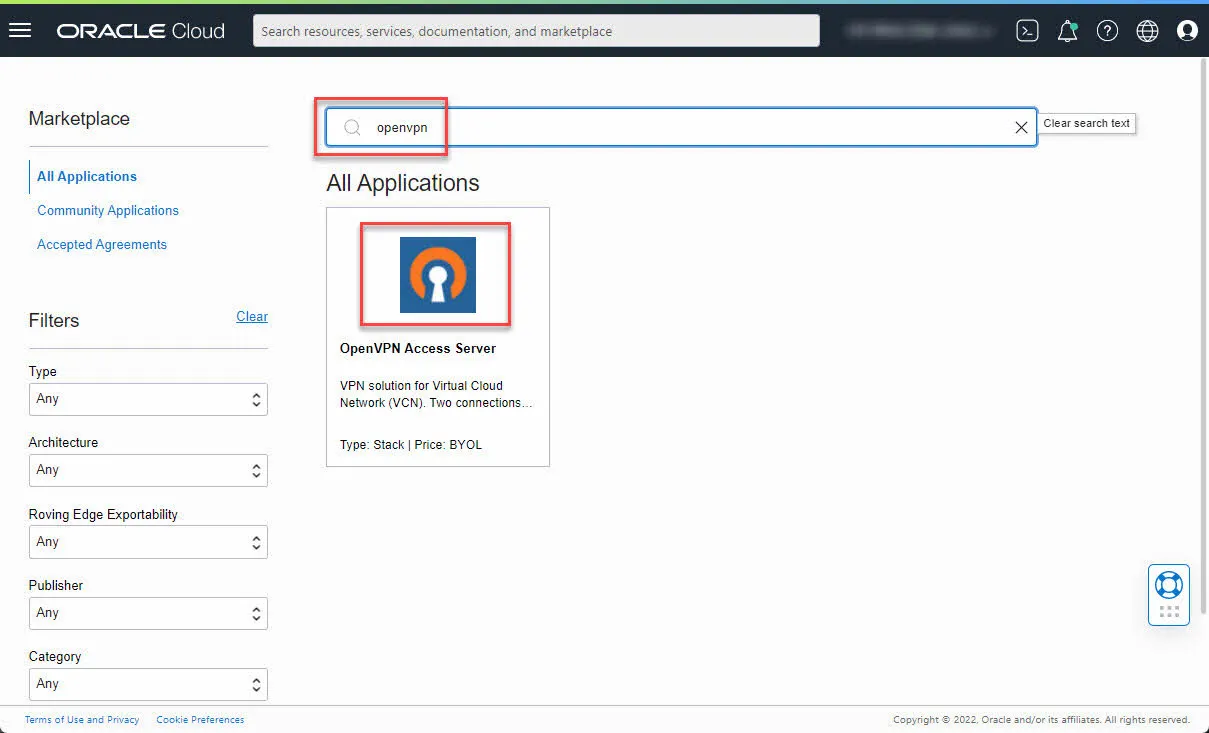Open the region language globe icon
This screenshot has width=1209, height=733.
tap(1147, 31)
